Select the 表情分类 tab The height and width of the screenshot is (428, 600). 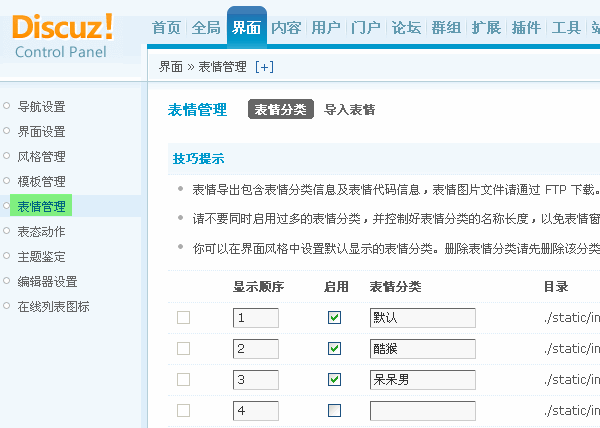281,110
